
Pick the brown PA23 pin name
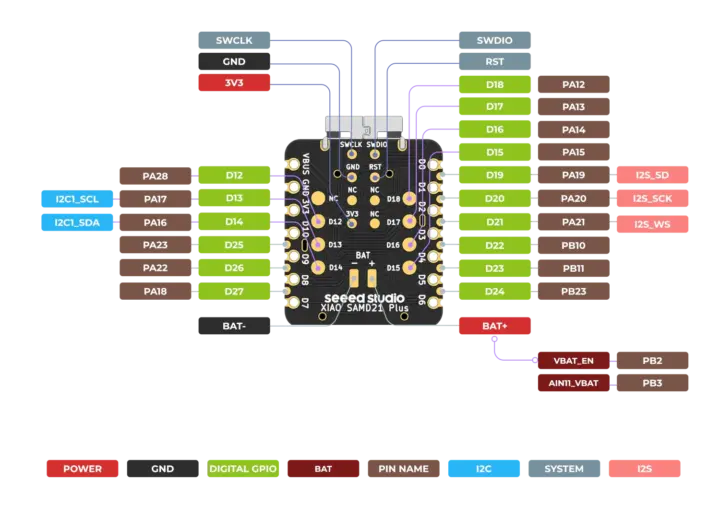155,245
